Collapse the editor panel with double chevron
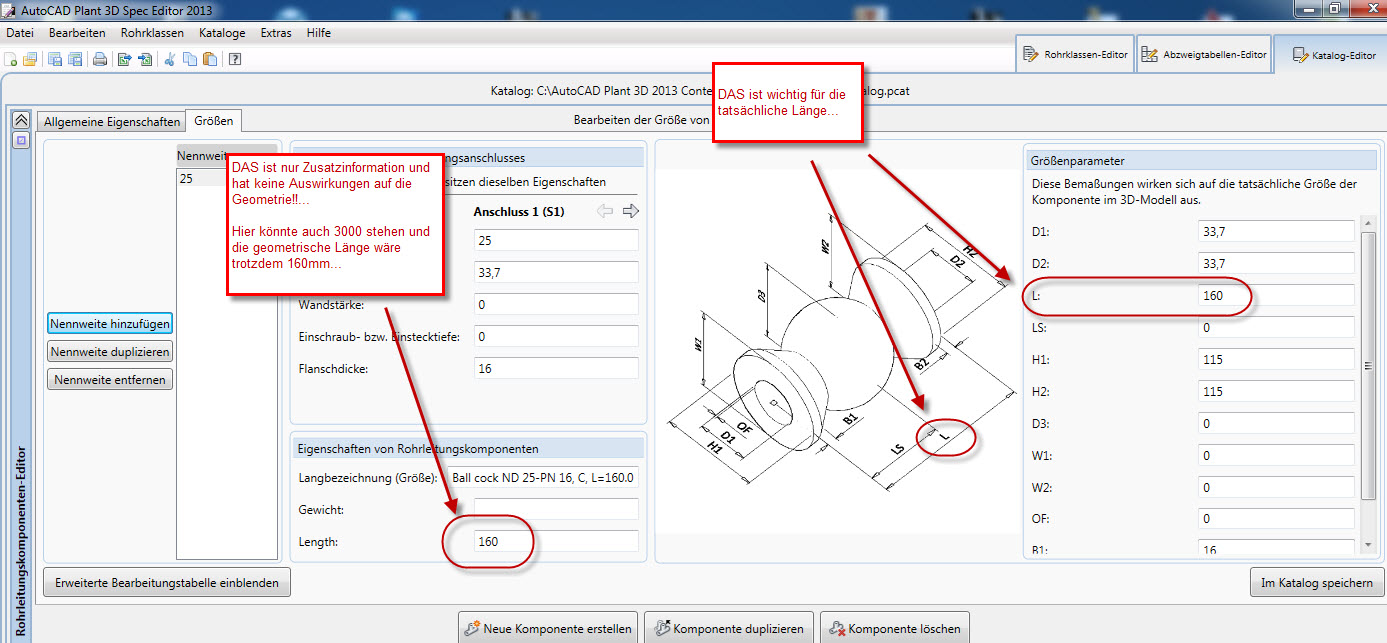 click(20, 119)
